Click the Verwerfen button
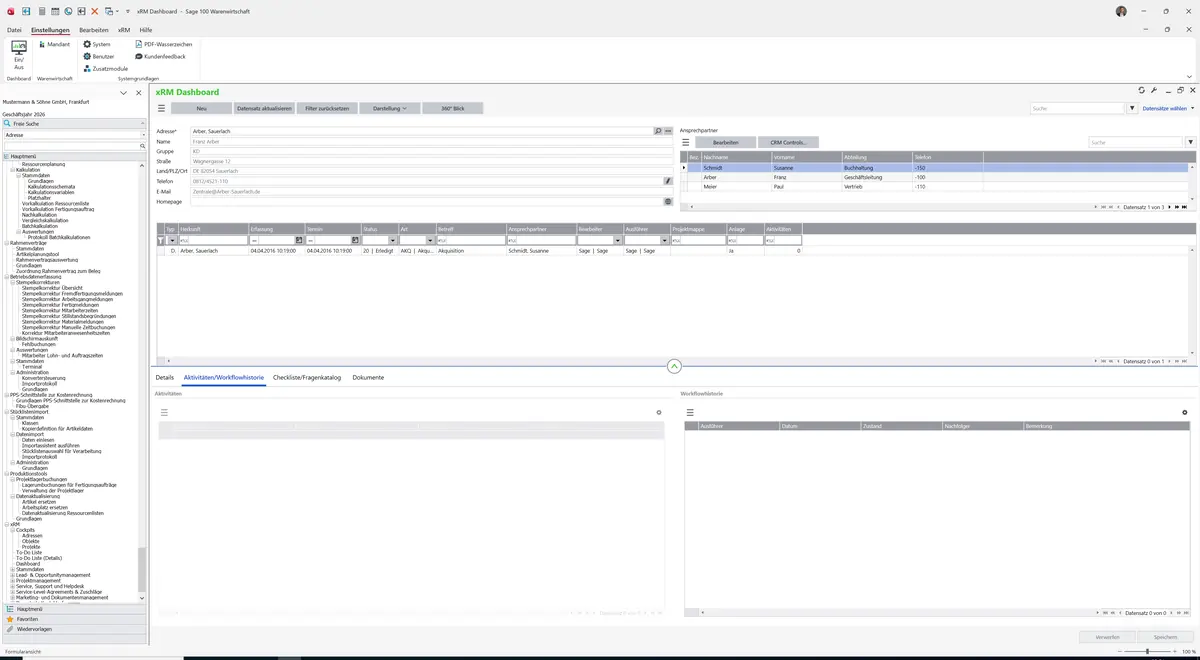 pos(1108,637)
